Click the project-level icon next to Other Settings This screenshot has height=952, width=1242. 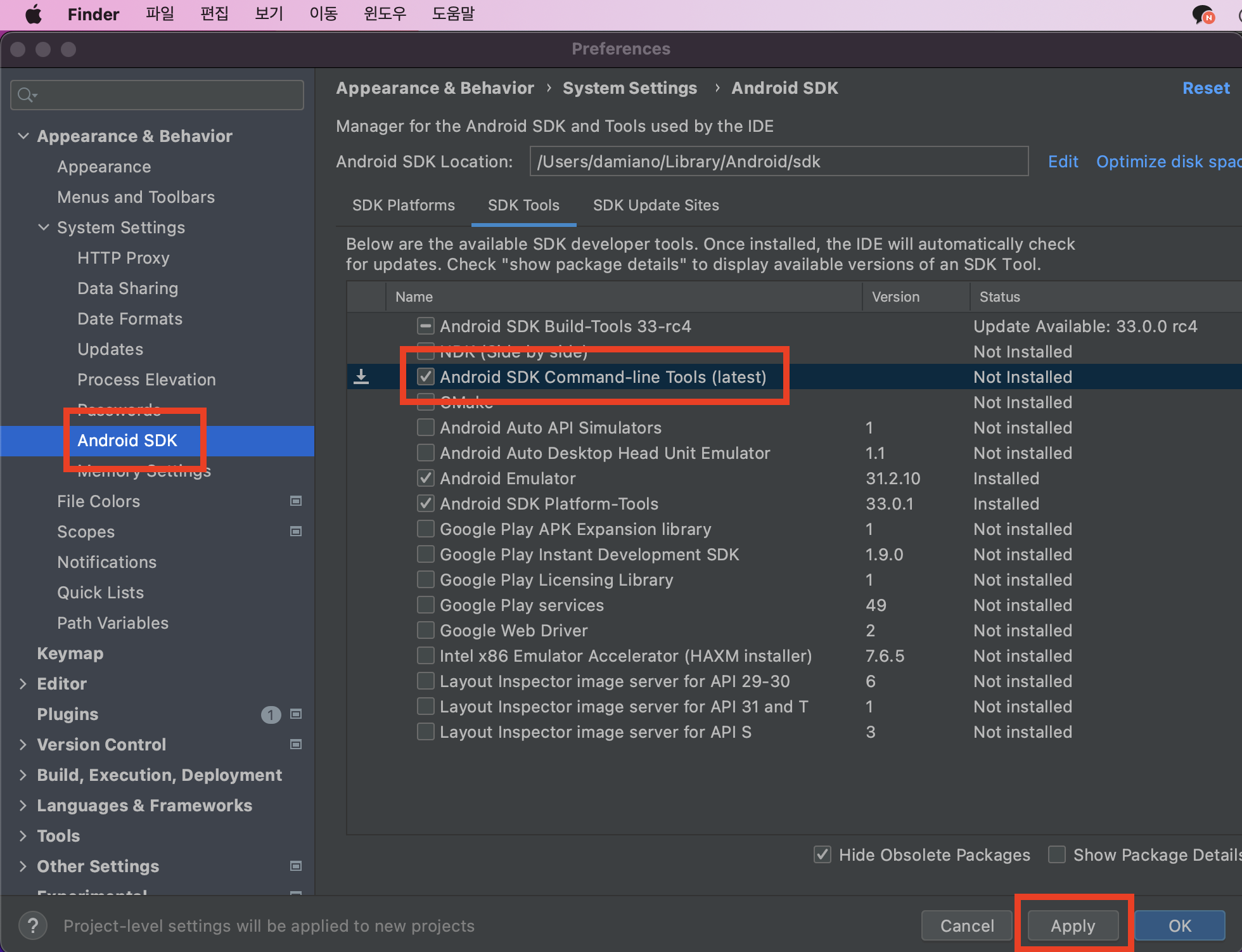[296, 866]
